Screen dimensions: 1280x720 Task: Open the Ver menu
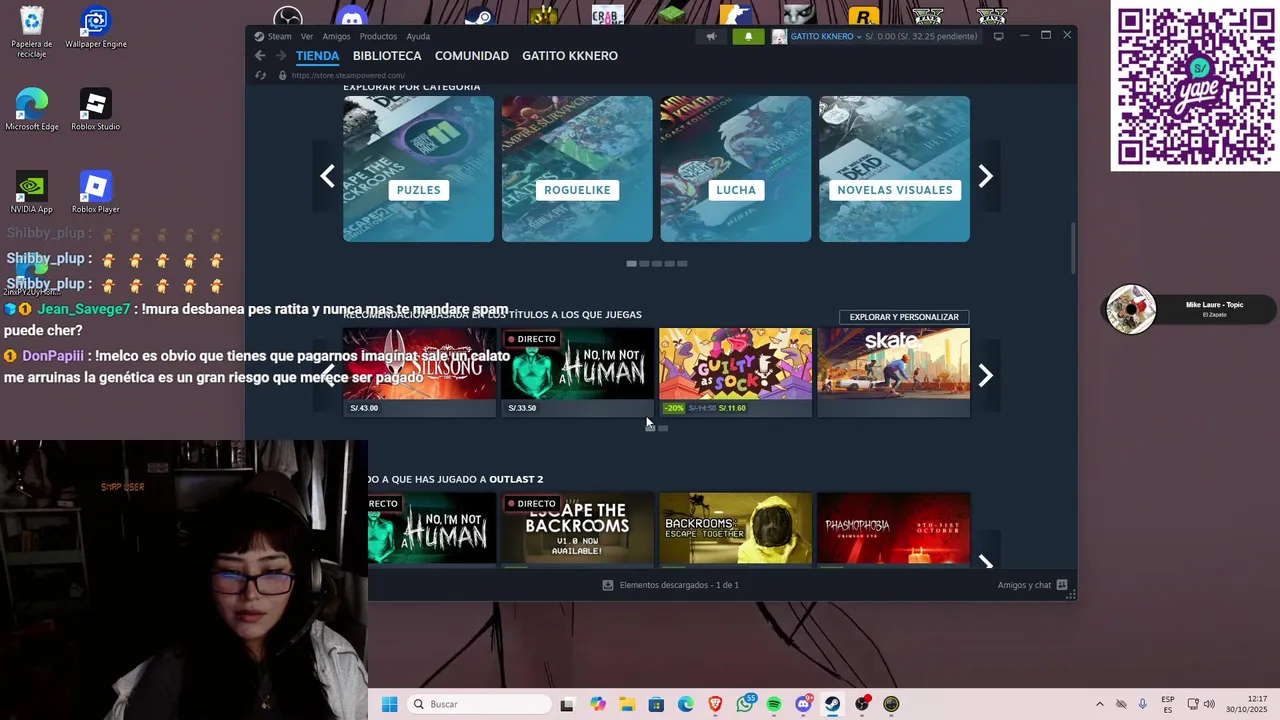click(x=307, y=37)
